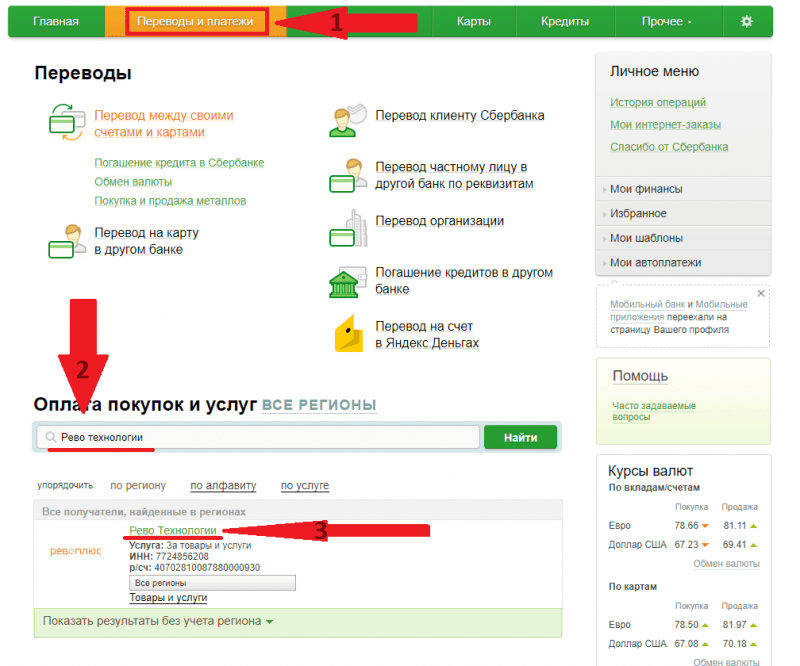This screenshot has width=800, height=666.
Task: Open the Главная tab
Action: pyautogui.click(x=56, y=21)
